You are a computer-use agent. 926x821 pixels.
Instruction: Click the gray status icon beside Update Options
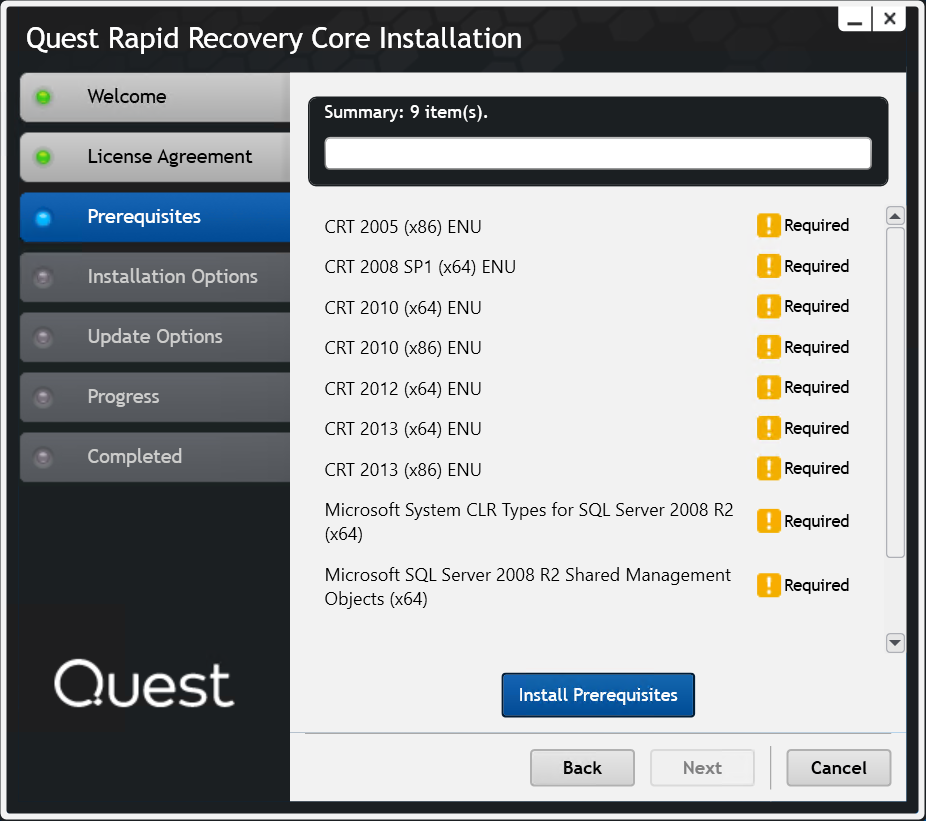(x=41, y=337)
